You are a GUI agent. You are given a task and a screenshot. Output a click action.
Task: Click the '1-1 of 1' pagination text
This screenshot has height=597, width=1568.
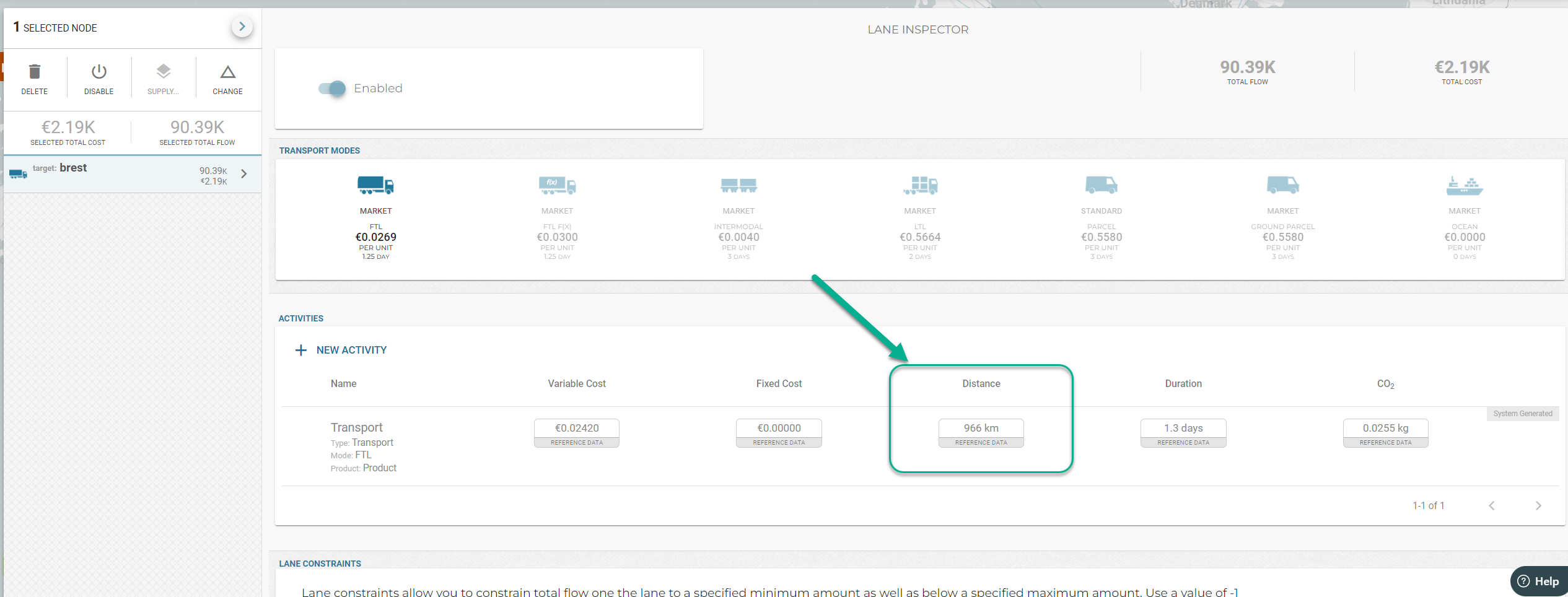tap(1429, 506)
